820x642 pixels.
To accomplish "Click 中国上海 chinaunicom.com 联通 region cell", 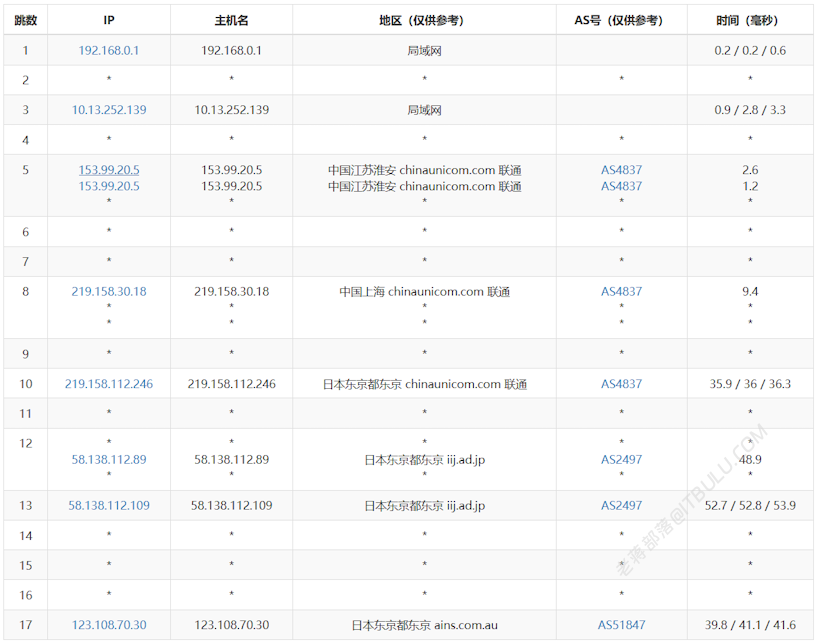I will 424,291.
